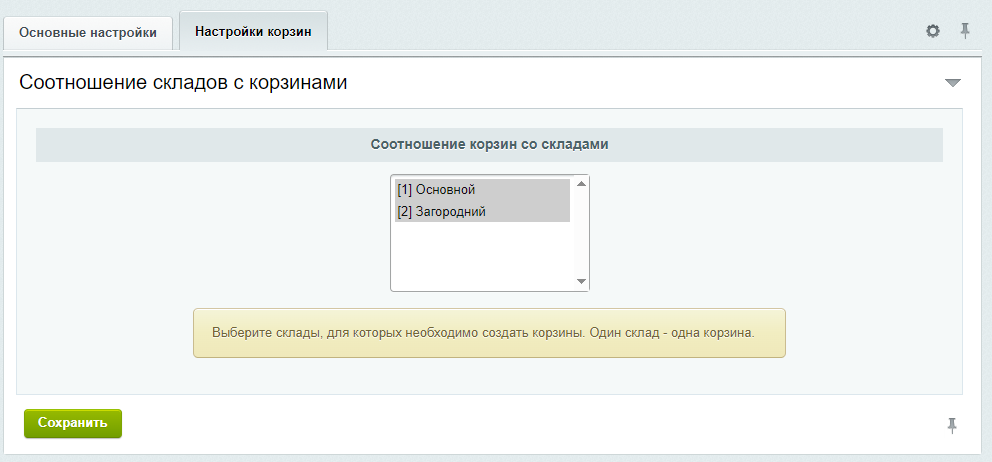Viewport: 992px width, 462px height.
Task: Click the listbox scroll up arrow
Action: point(581,184)
